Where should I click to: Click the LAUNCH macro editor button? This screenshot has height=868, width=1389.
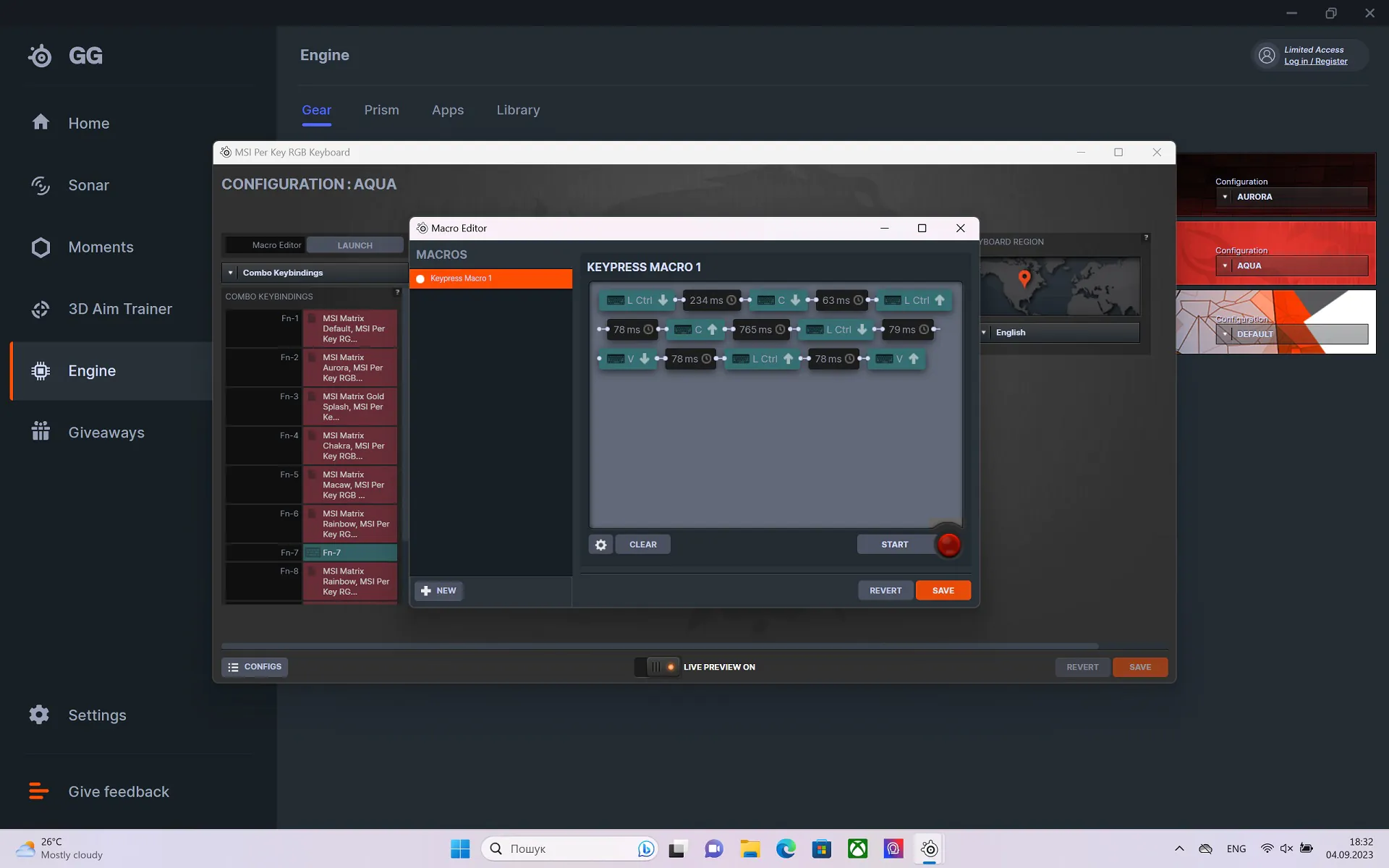click(x=354, y=245)
